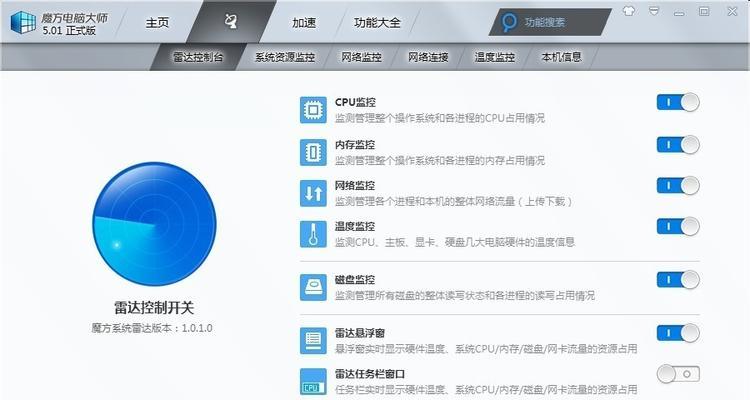Select the 雷达控制台 sub-tab
The image size is (750, 400).
[x=198, y=57]
